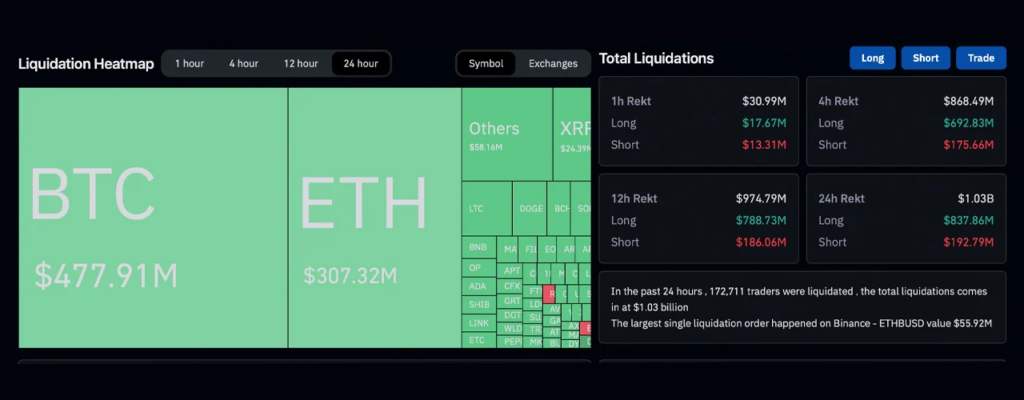The image size is (1024, 400).
Task: Click the blue Trade button
Action: coord(981,58)
